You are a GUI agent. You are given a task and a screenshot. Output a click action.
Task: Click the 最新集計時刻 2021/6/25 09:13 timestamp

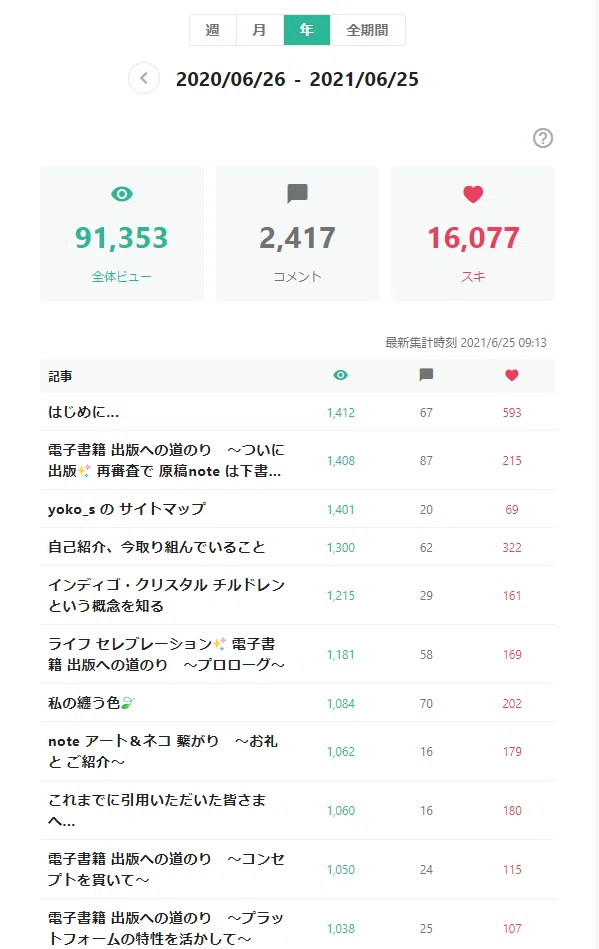[x=466, y=343]
